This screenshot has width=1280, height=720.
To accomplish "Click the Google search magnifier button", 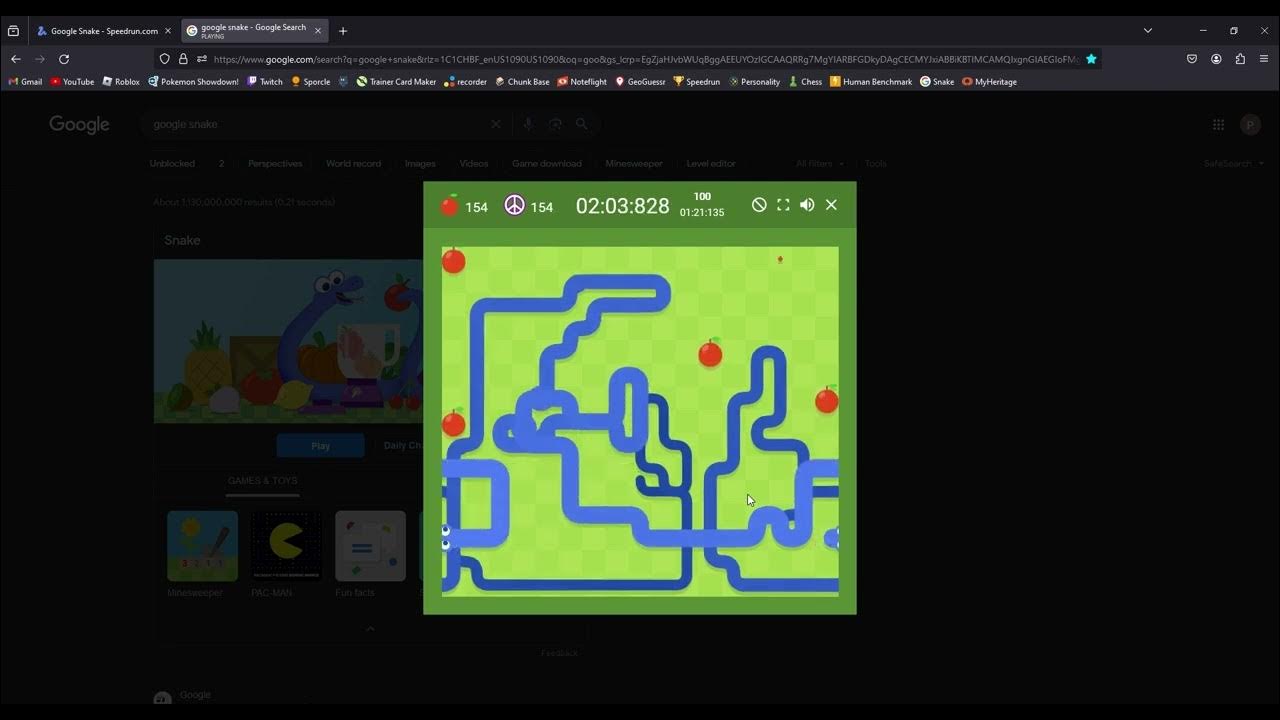I will click(582, 124).
